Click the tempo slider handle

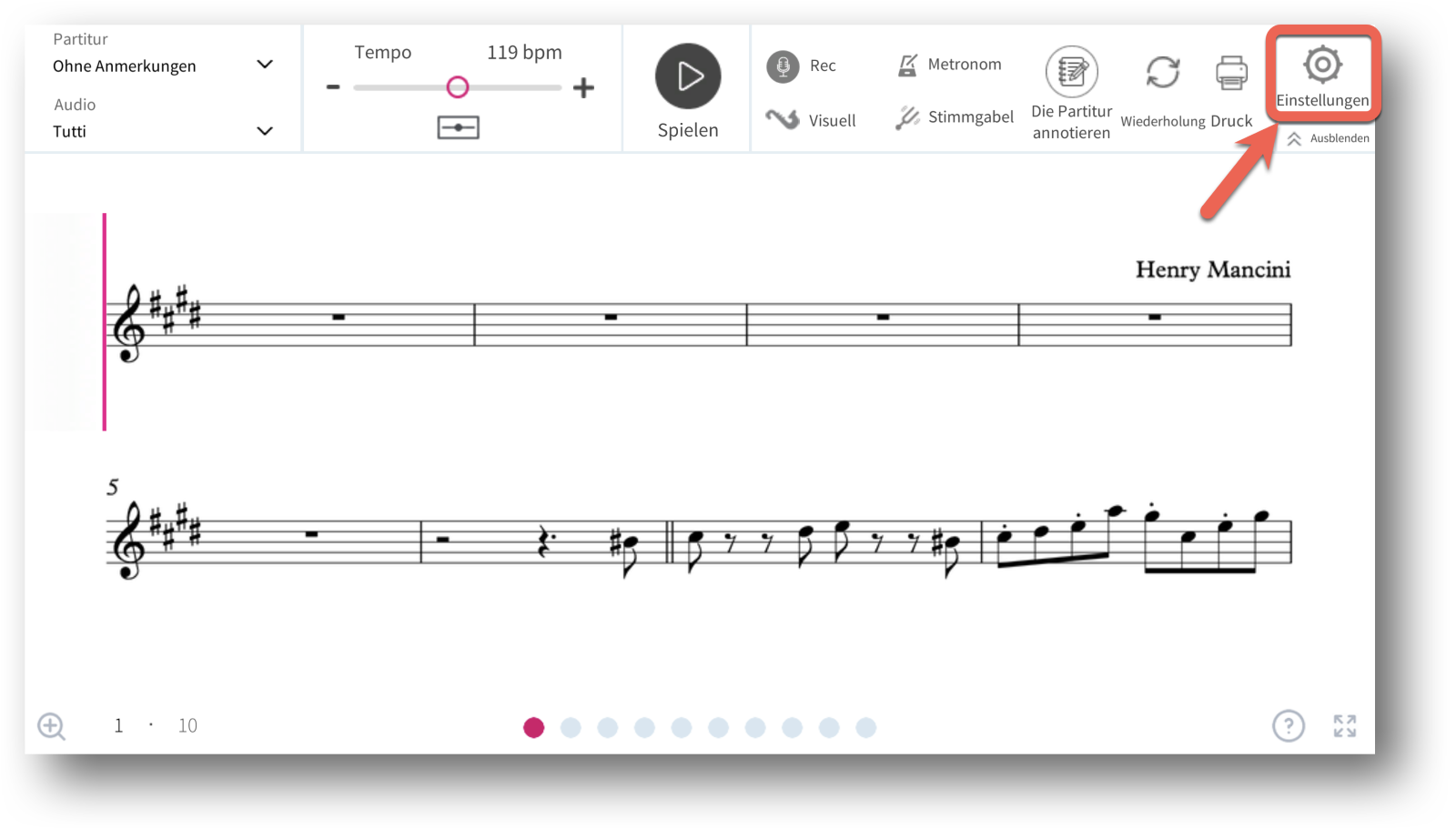coord(458,87)
